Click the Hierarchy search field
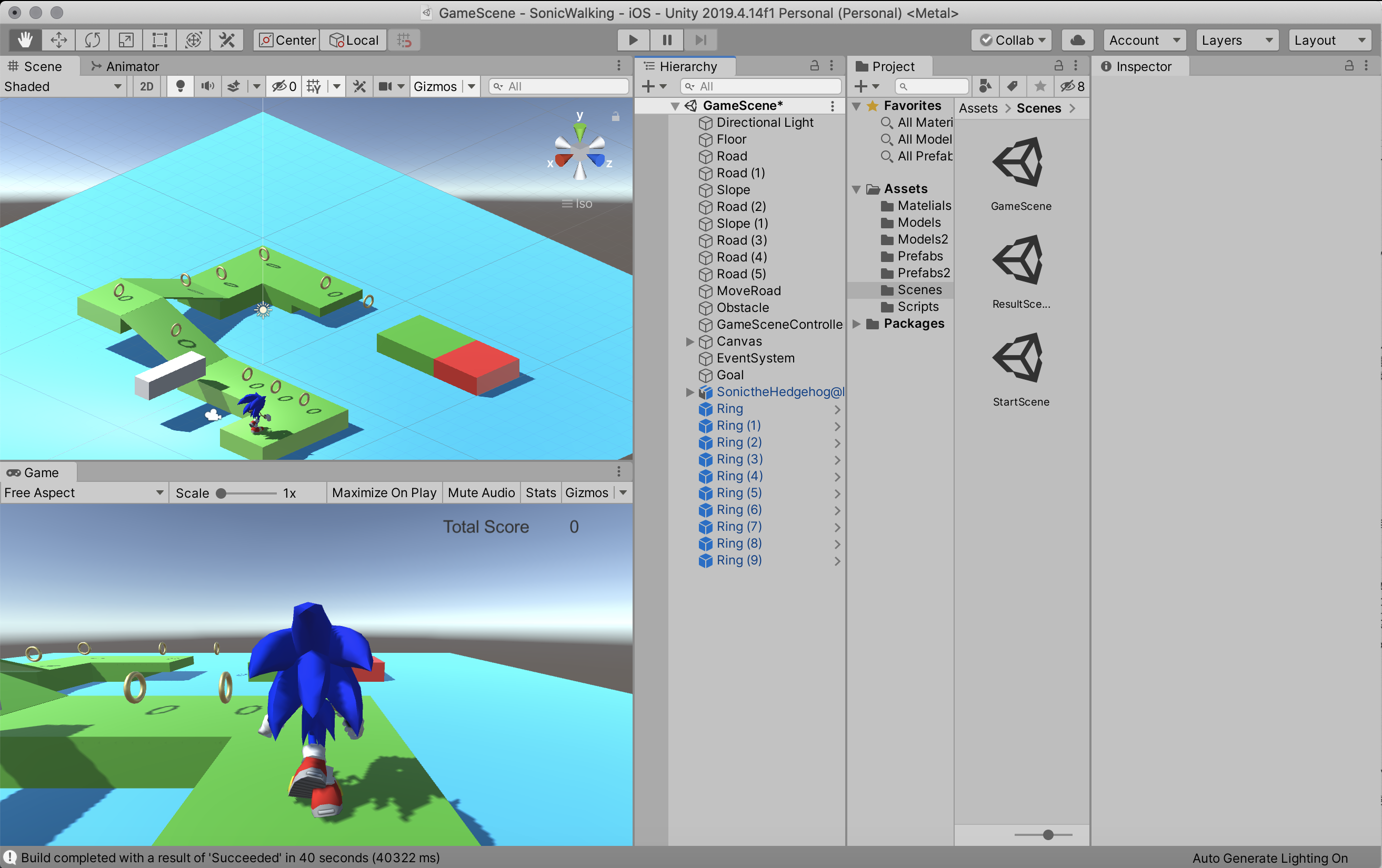This screenshot has width=1382, height=868. click(761, 87)
